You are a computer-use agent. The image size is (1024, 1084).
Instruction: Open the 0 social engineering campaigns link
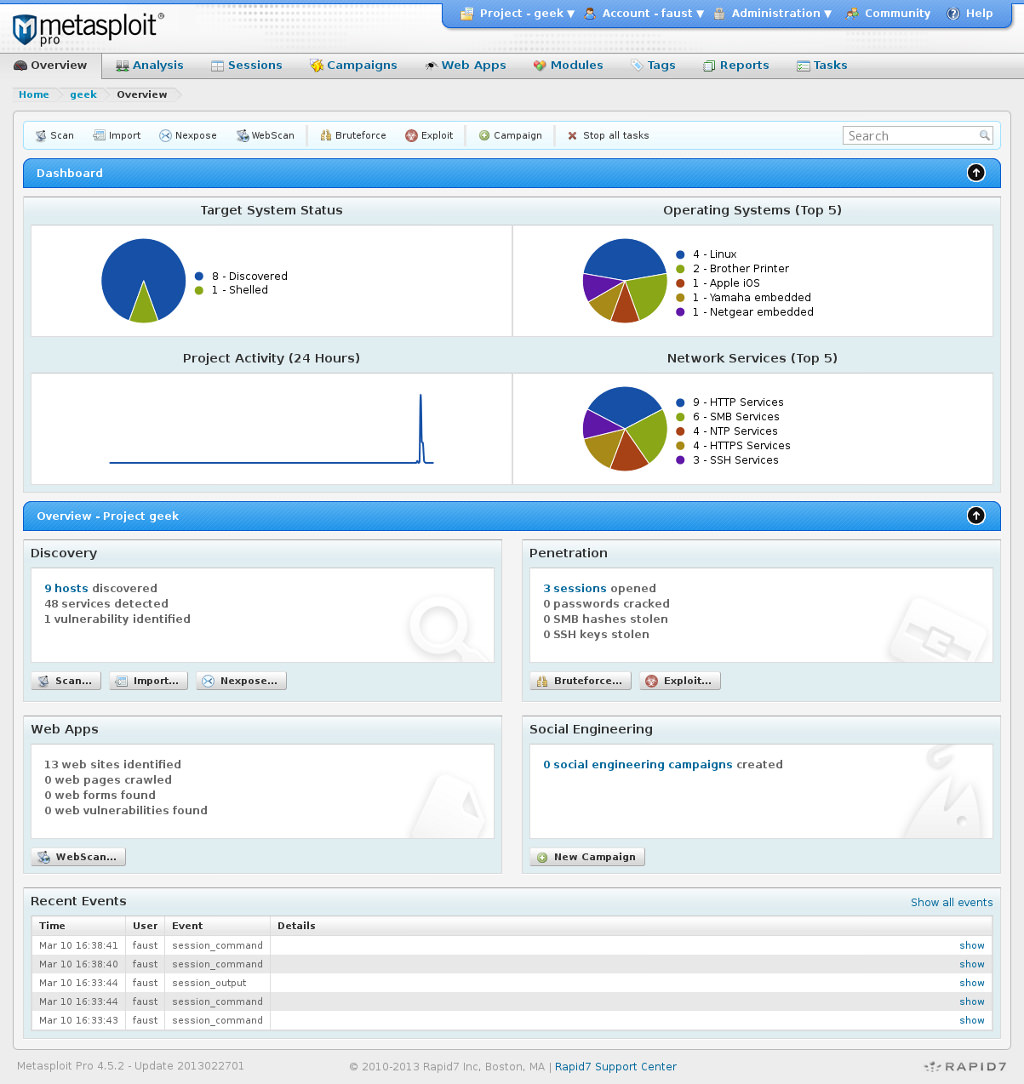[x=637, y=765]
